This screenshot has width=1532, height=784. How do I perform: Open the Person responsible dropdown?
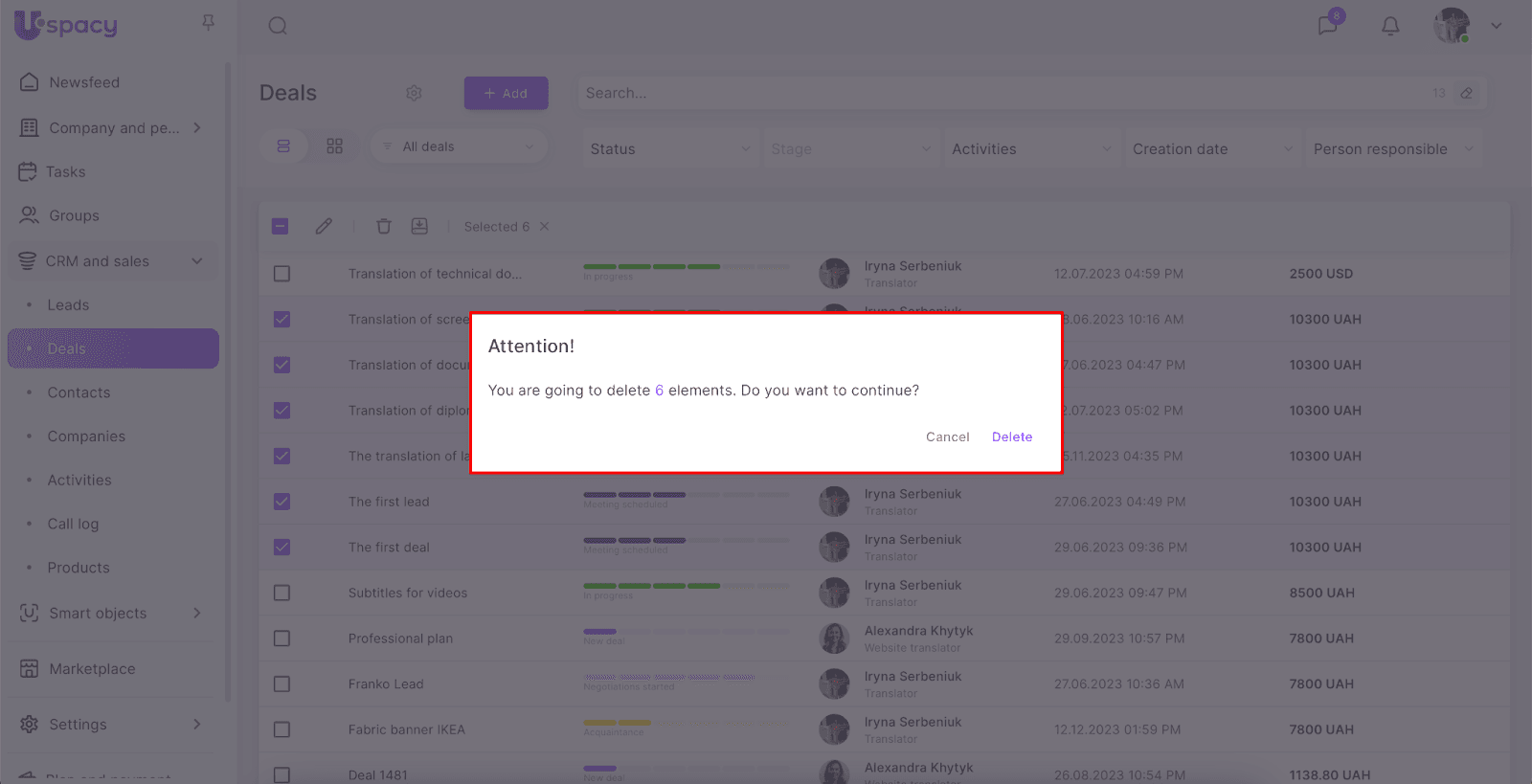click(1394, 148)
